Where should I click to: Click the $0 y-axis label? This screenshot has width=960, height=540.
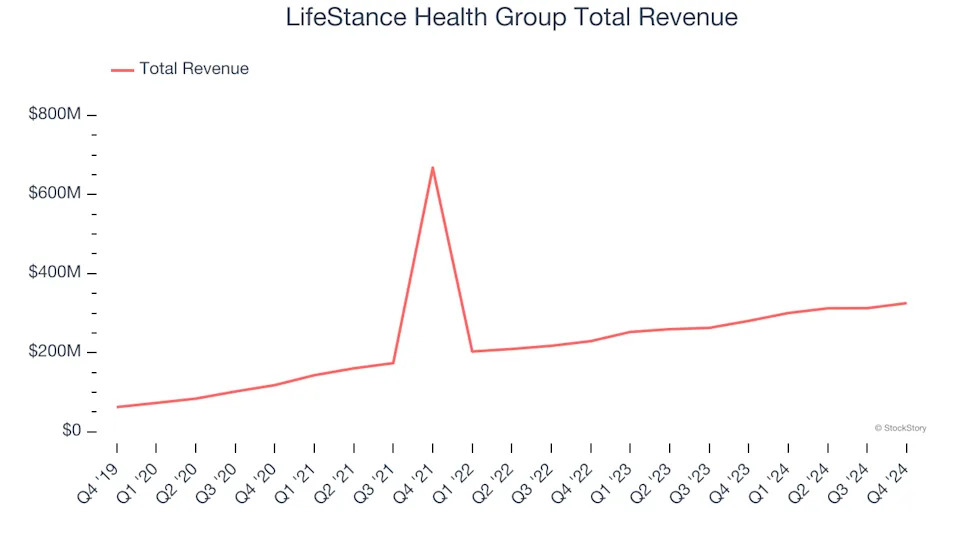point(71,430)
